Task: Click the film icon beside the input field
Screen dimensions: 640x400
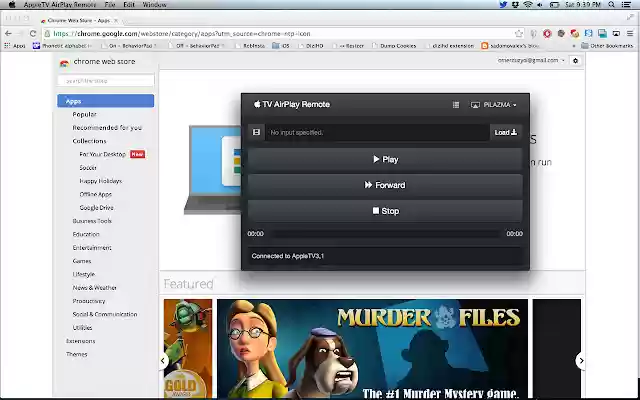Action: pyautogui.click(x=256, y=132)
